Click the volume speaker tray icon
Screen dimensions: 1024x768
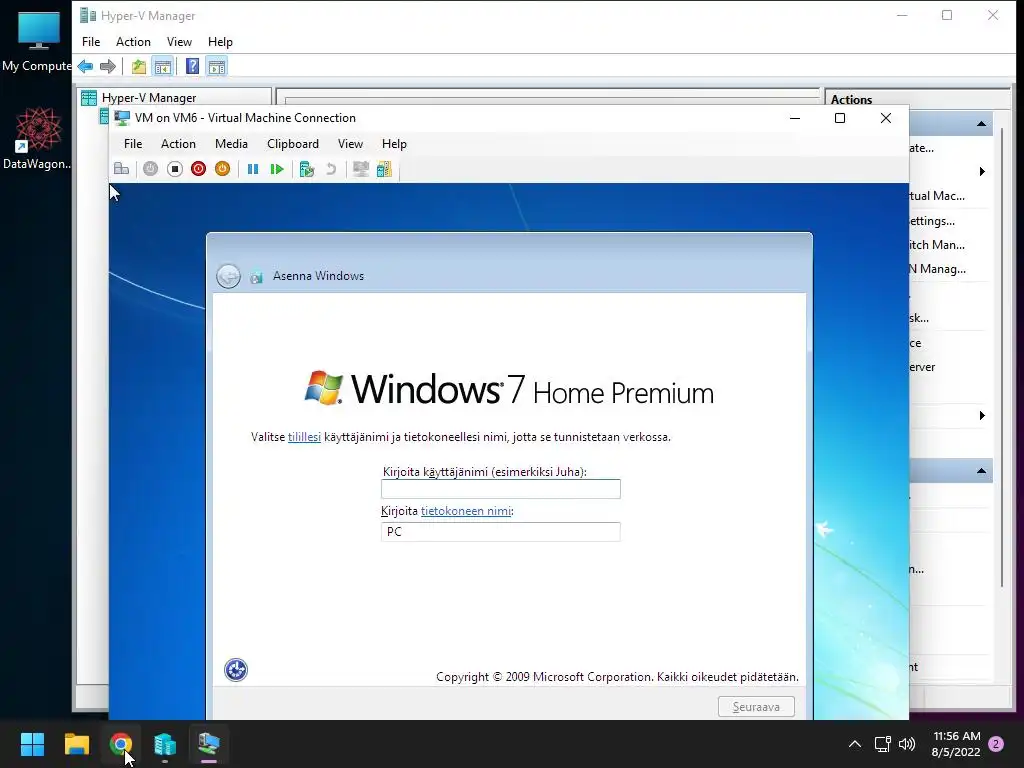coord(907,744)
